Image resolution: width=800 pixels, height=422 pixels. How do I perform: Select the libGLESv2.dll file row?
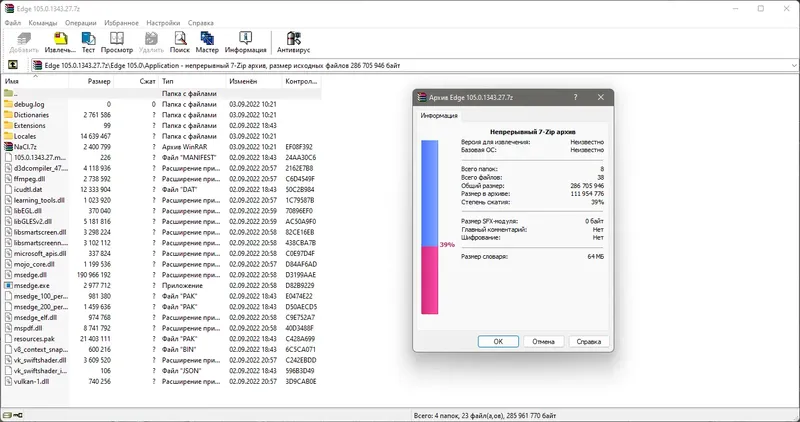coord(161,221)
